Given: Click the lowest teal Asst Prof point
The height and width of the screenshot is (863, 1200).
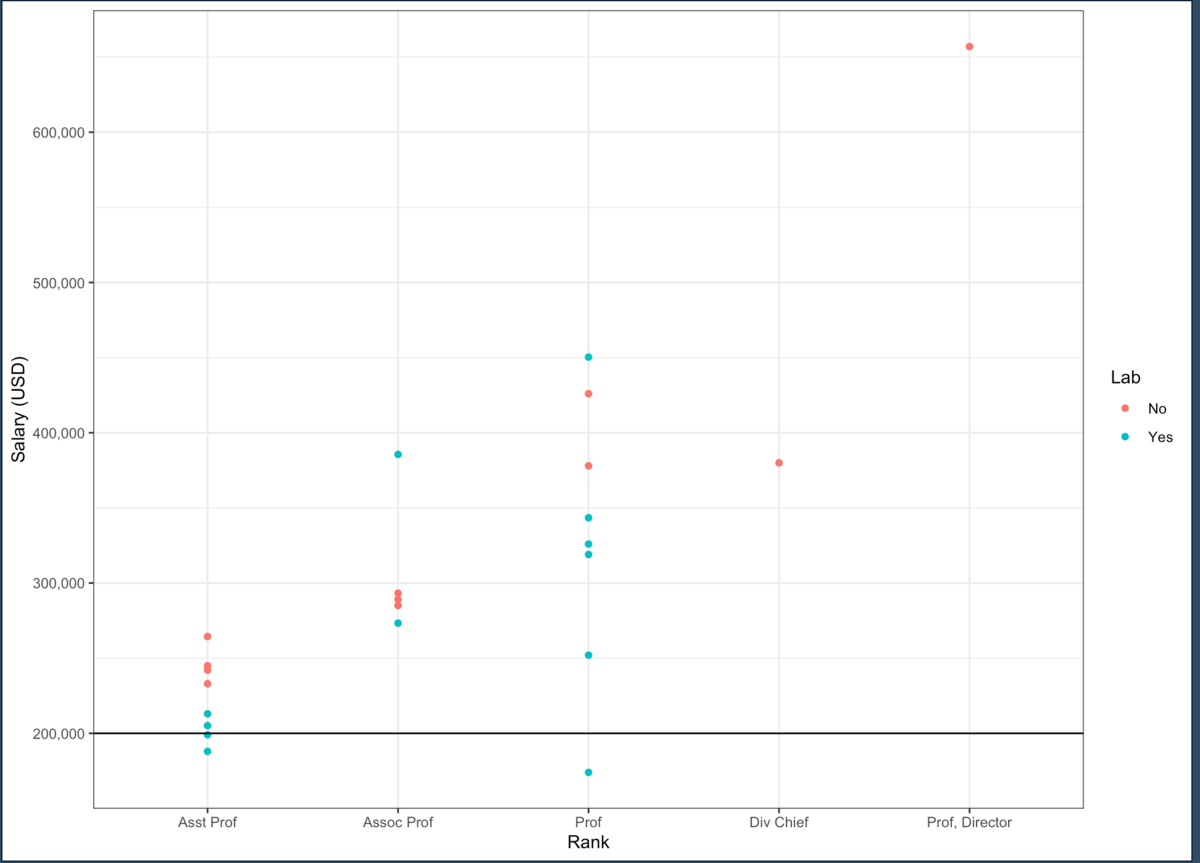Looking at the screenshot, I should [207, 751].
